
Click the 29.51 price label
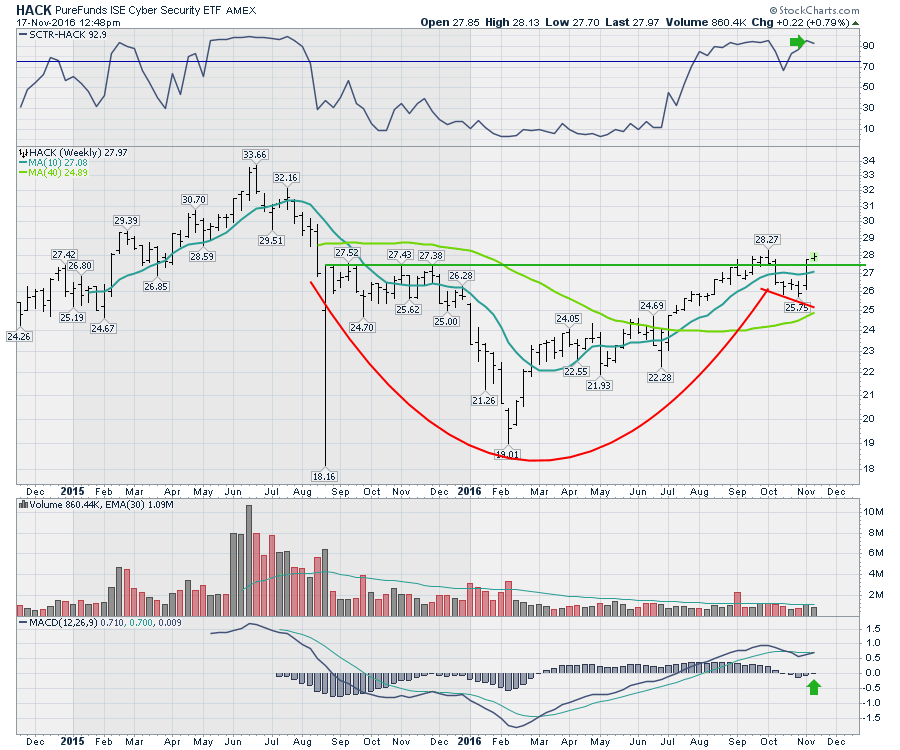(x=271, y=240)
